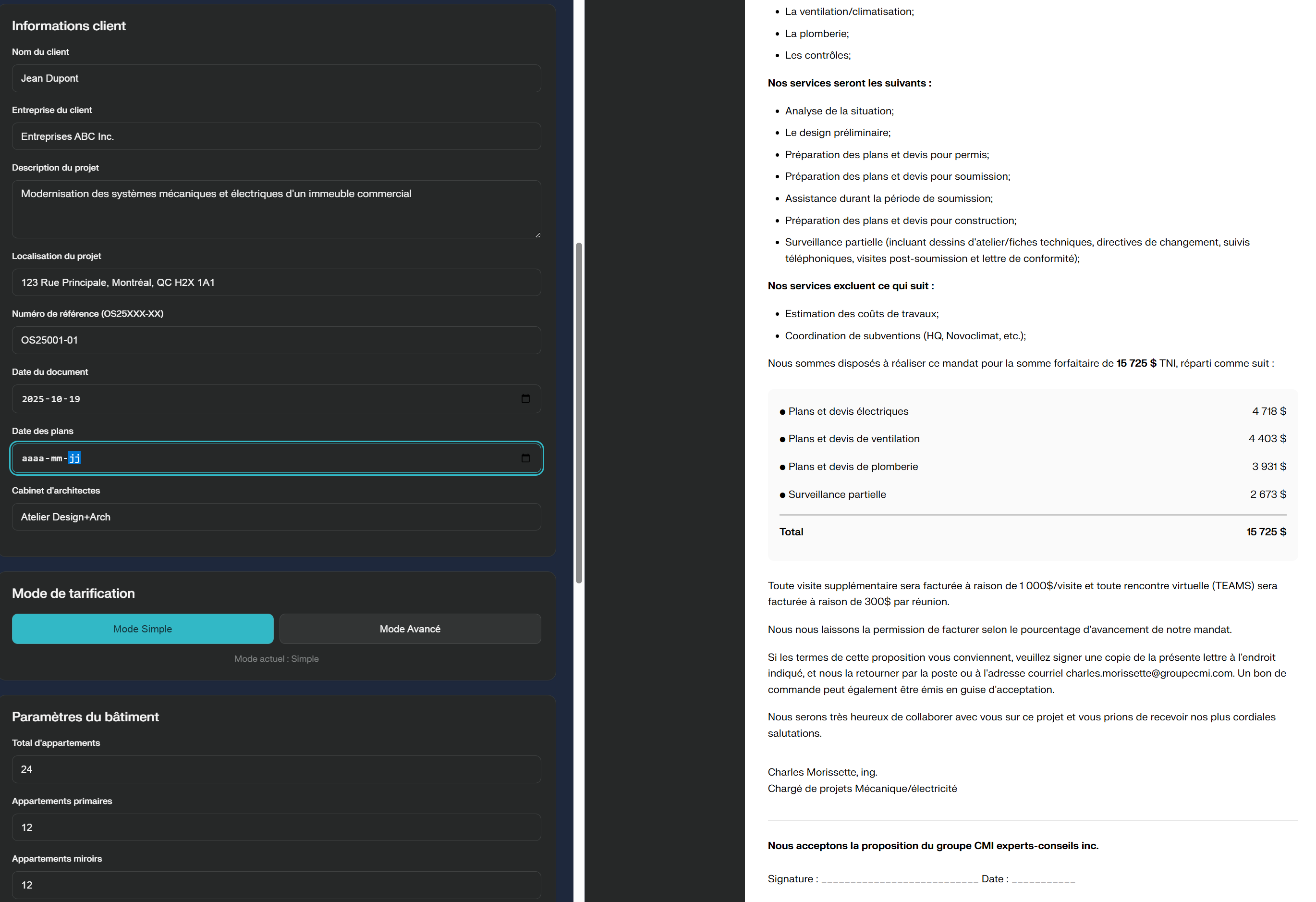Click the Numéro de référence field
This screenshot has width=1316, height=902.
click(276, 340)
